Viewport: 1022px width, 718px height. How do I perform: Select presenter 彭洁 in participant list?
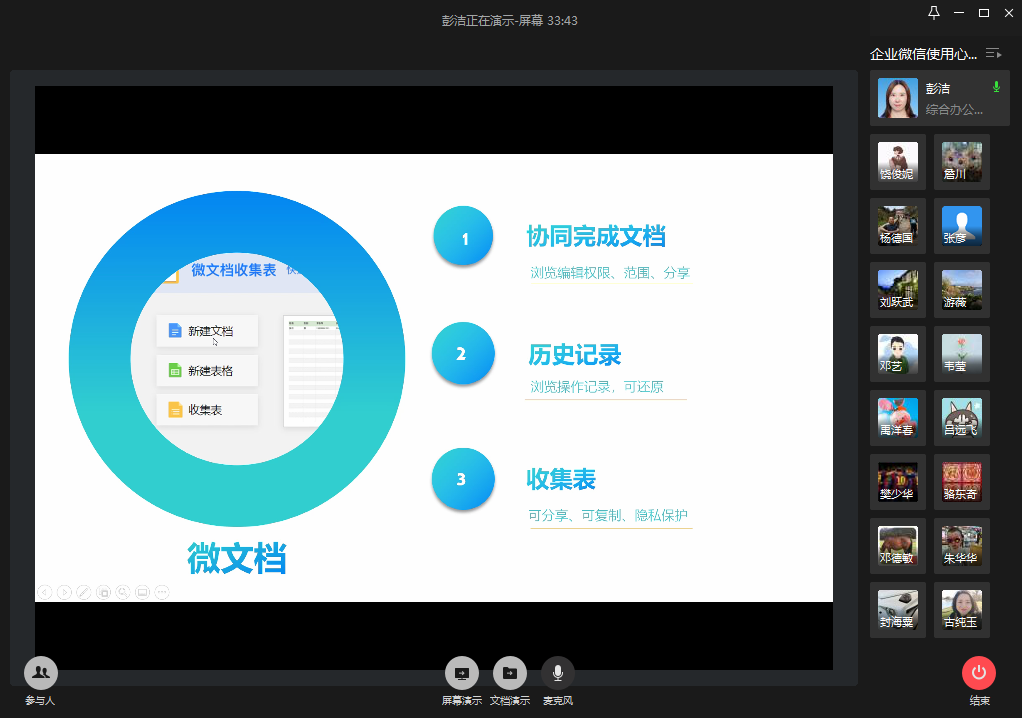pyautogui.click(x=932, y=98)
